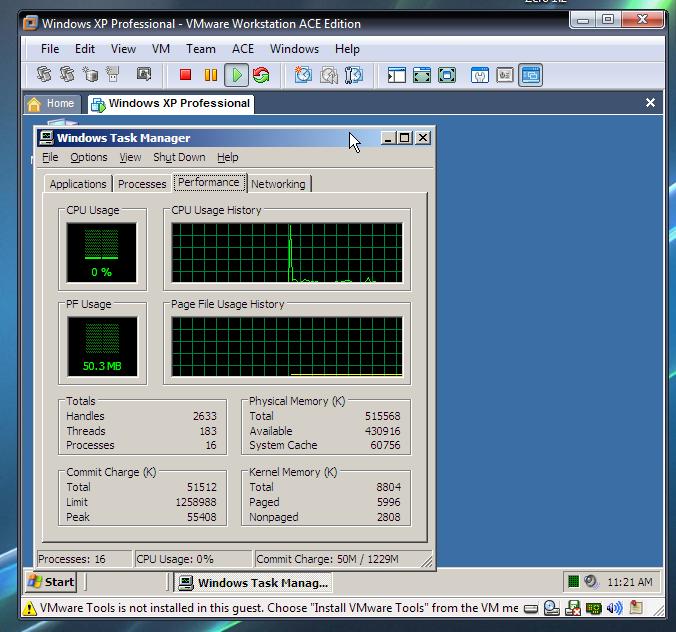Click the green Power On play icon
The image size is (676, 632).
[236, 75]
